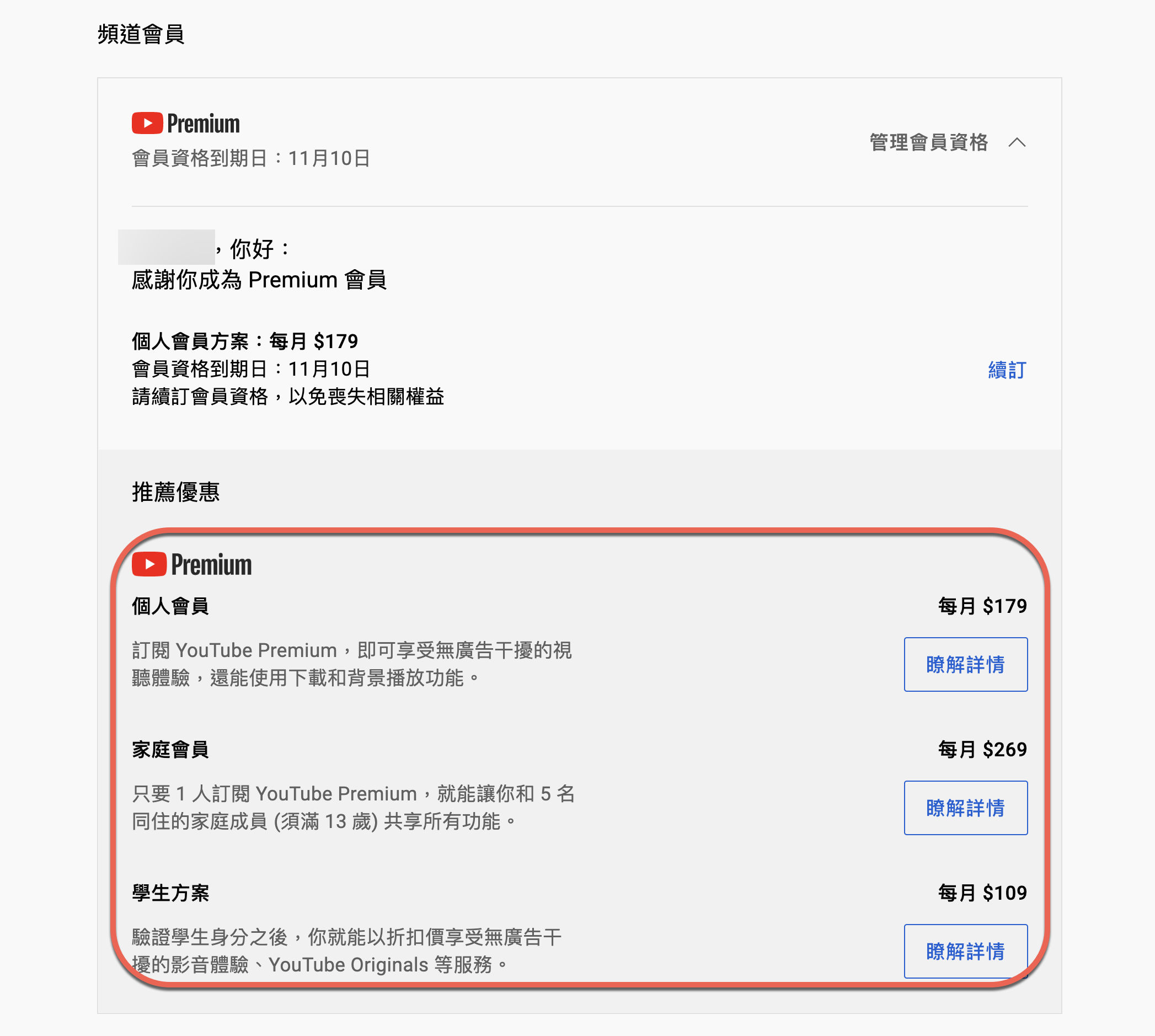
Task: Select the 學生方案 plan heading
Action: pyautogui.click(x=170, y=893)
